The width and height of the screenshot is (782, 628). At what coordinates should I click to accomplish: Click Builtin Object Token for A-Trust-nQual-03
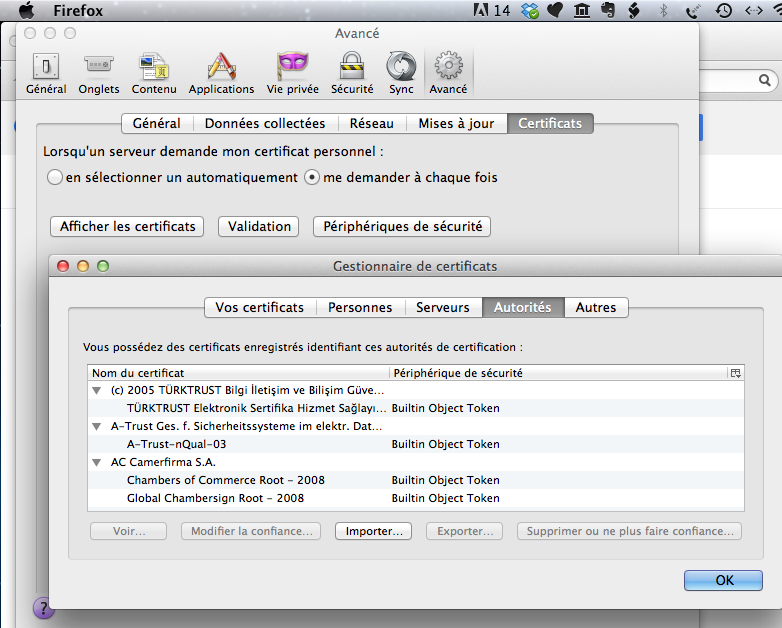pyautogui.click(x=445, y=444)
